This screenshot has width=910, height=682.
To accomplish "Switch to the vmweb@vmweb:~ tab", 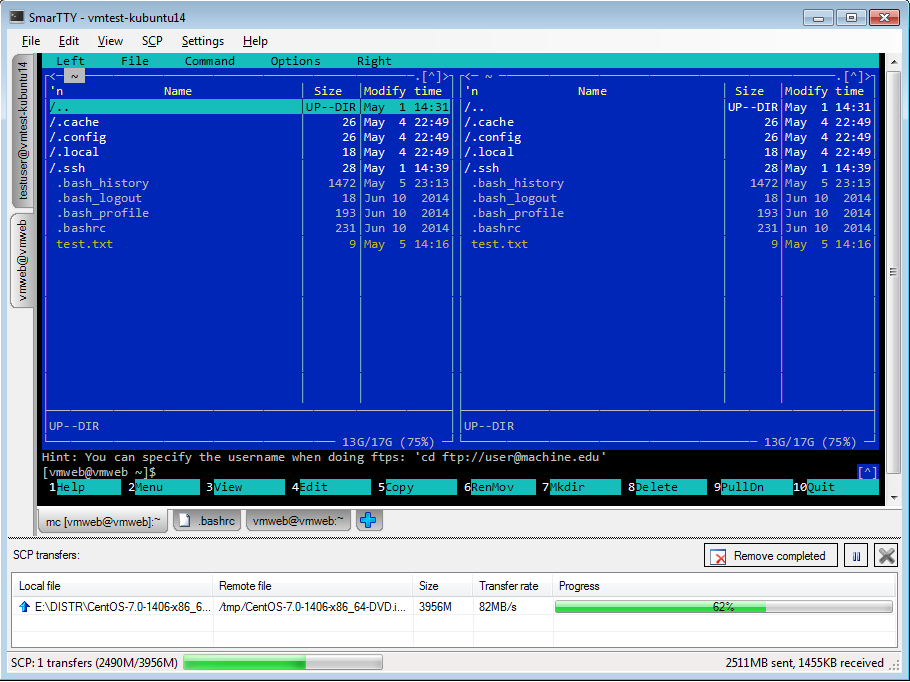I will (298, 521).
